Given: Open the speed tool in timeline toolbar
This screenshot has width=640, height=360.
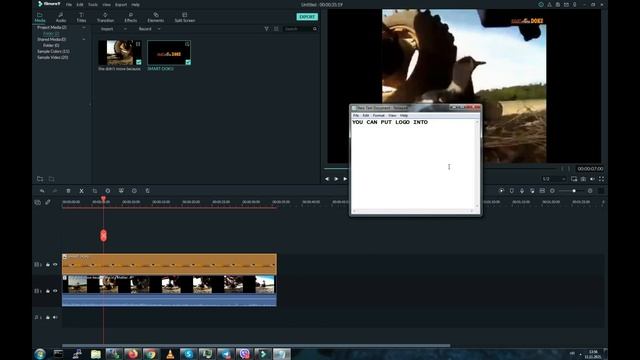Looking at the screenshot, I should (108, 191).
